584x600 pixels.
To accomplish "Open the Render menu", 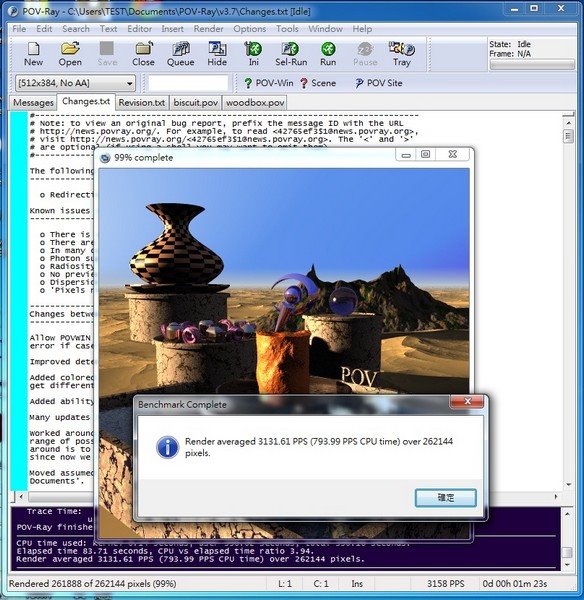I will point(208,29).
